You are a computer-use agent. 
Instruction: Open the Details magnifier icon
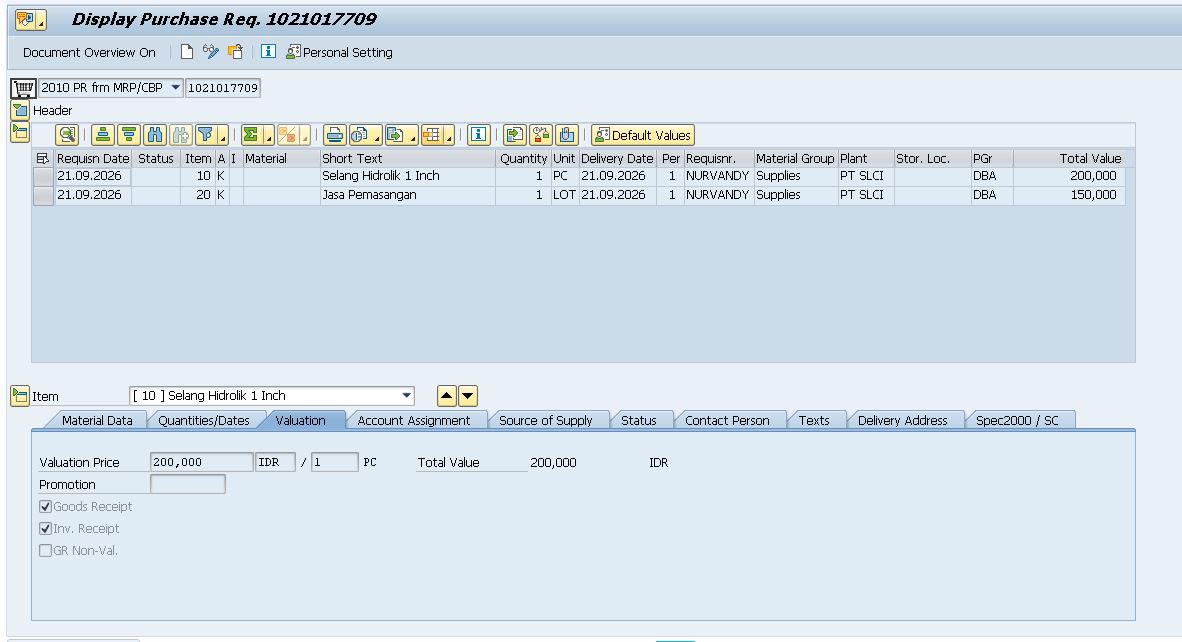67,135
